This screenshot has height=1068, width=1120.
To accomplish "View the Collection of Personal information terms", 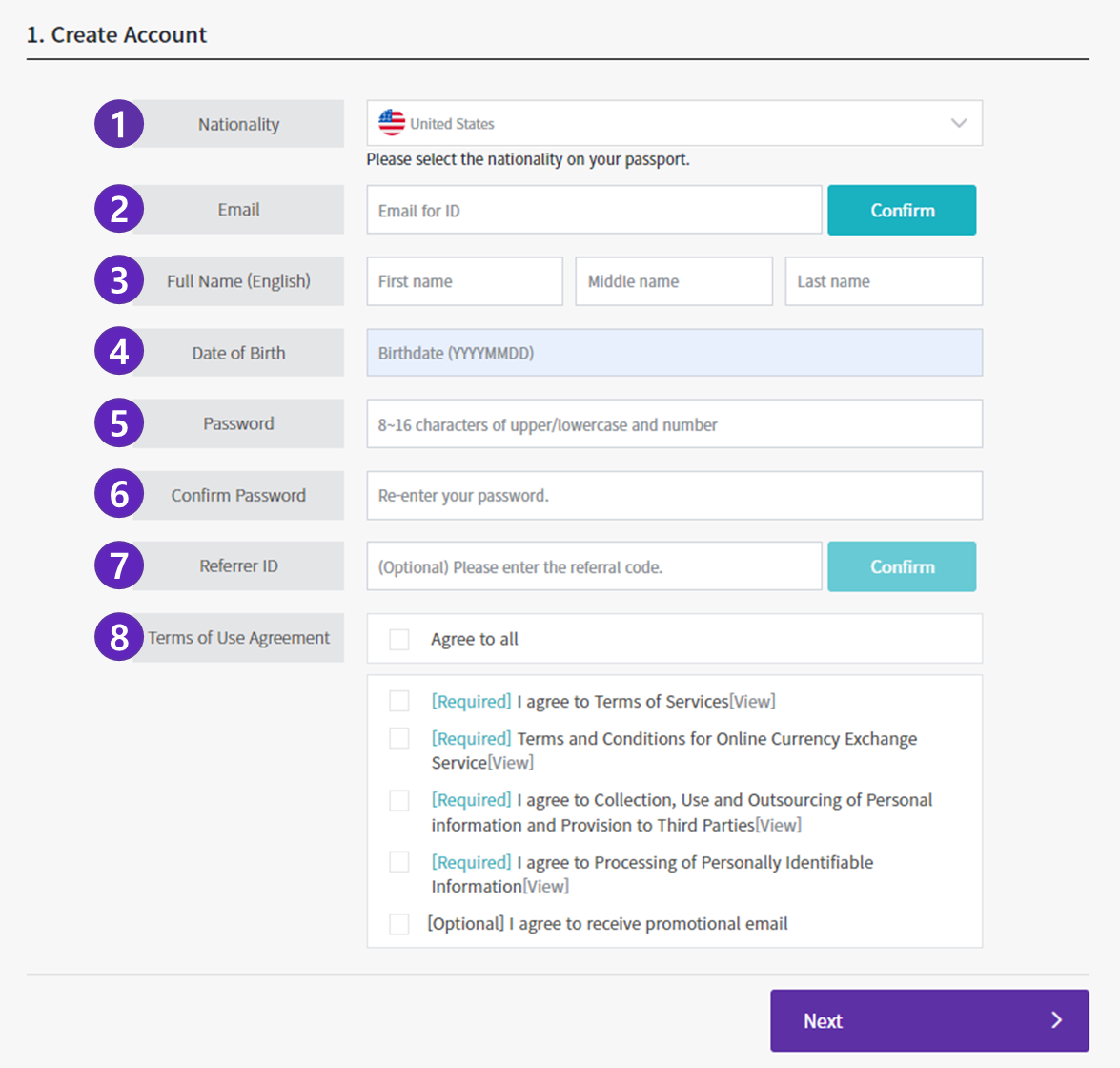I will (779, 825).
